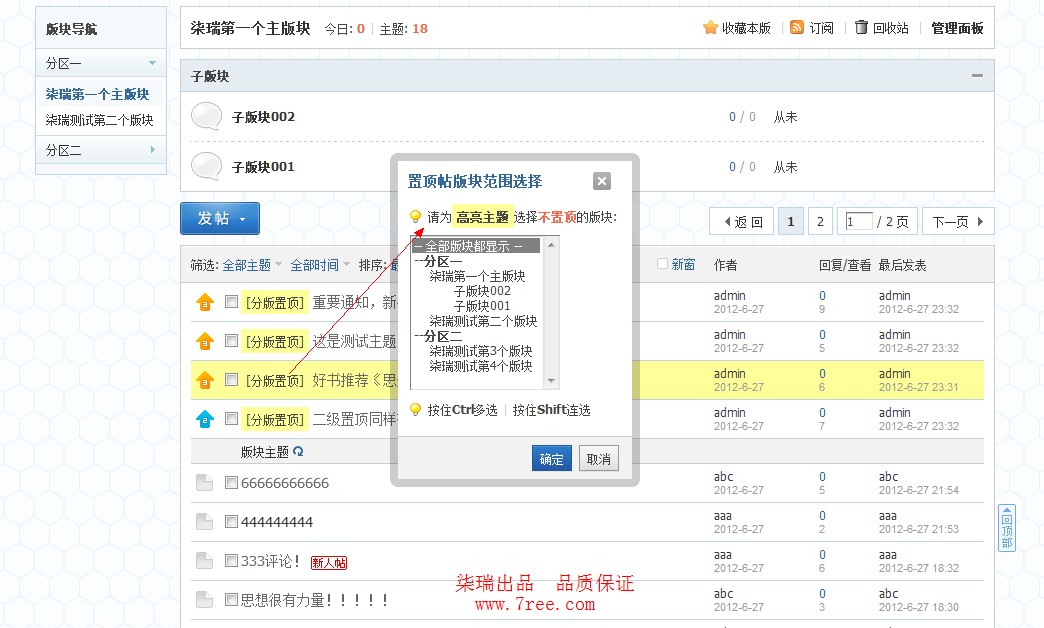Click the RSS 订阅 icon
This screenshot has height=628, width=1044.
797,28
